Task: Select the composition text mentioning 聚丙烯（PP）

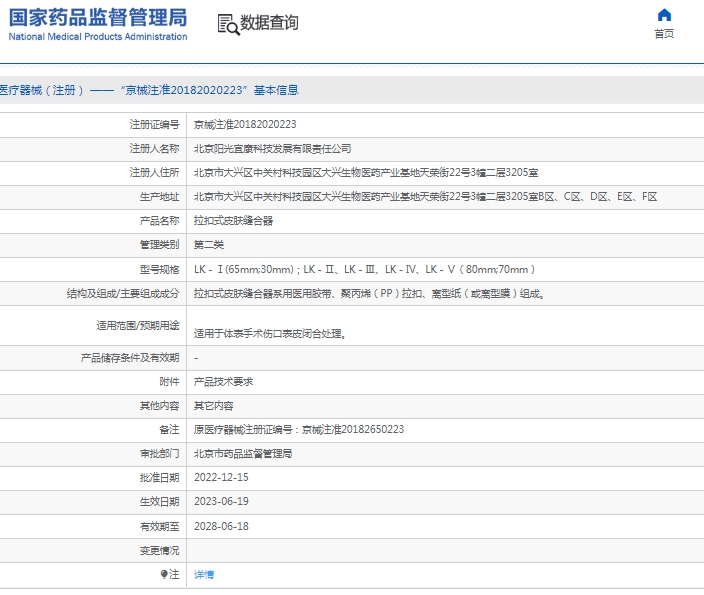Action: click(x=370, y=294)
